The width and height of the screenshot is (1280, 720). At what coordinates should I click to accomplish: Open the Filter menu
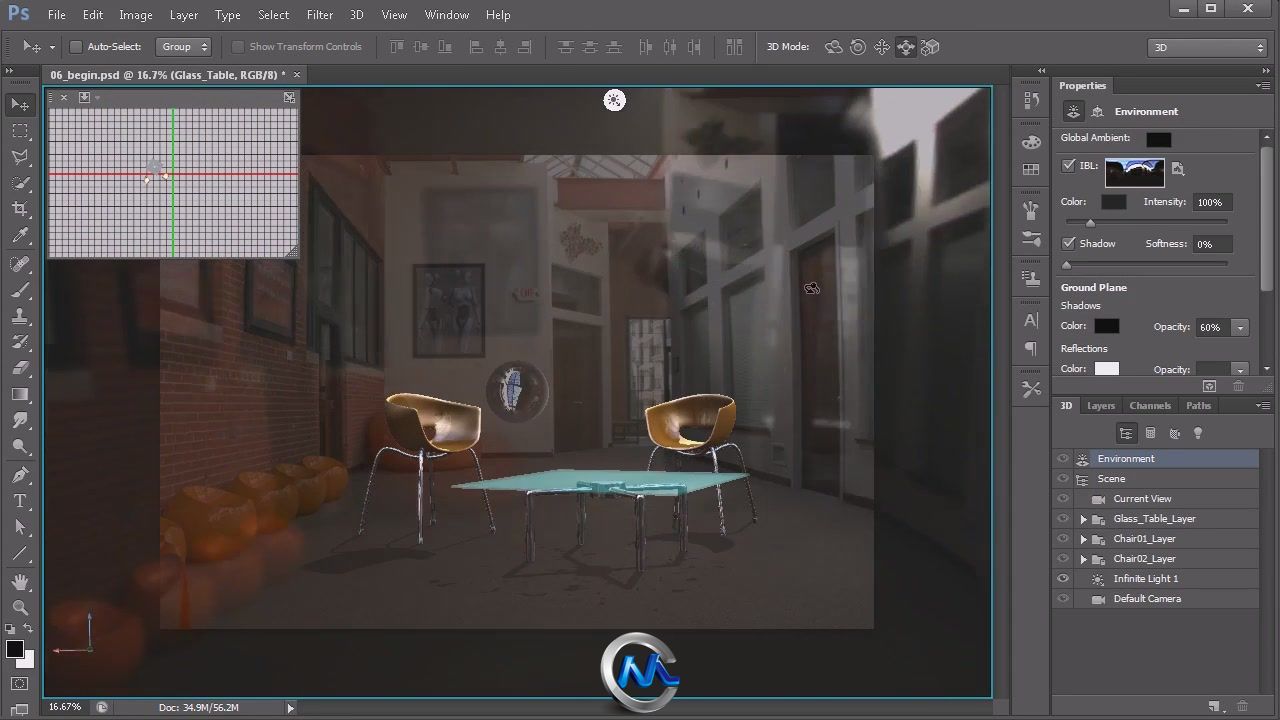(x=320, y=15)
